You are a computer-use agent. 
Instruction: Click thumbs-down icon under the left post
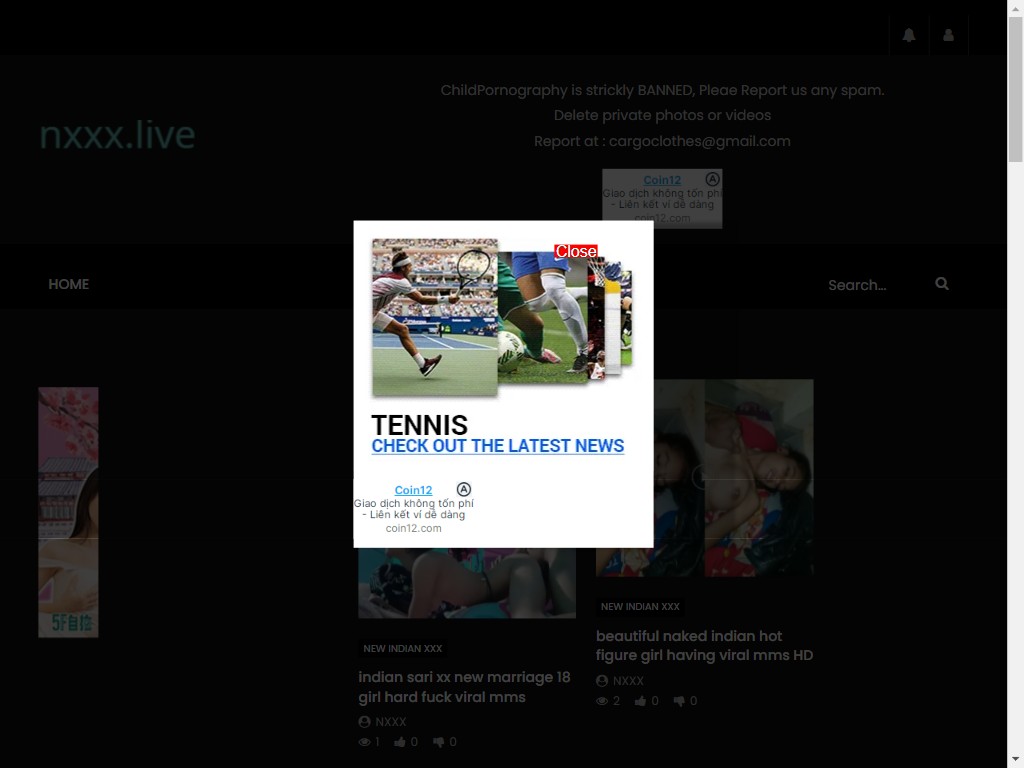438,742
